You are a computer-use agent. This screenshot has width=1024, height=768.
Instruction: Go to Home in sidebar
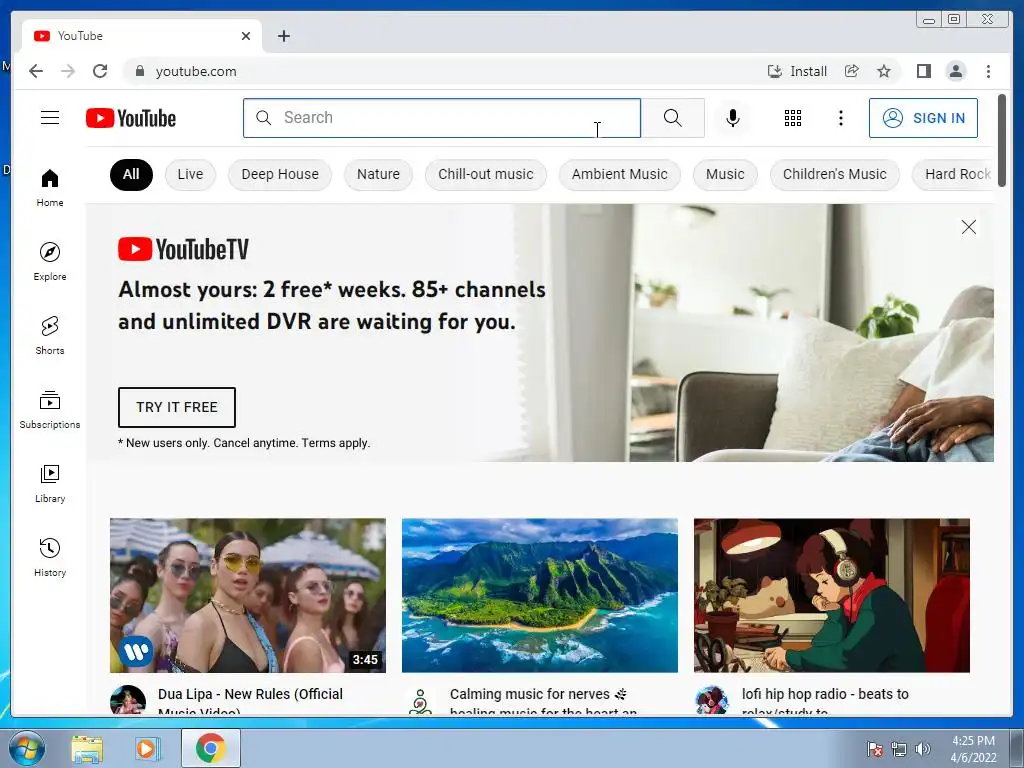[50, 188]
